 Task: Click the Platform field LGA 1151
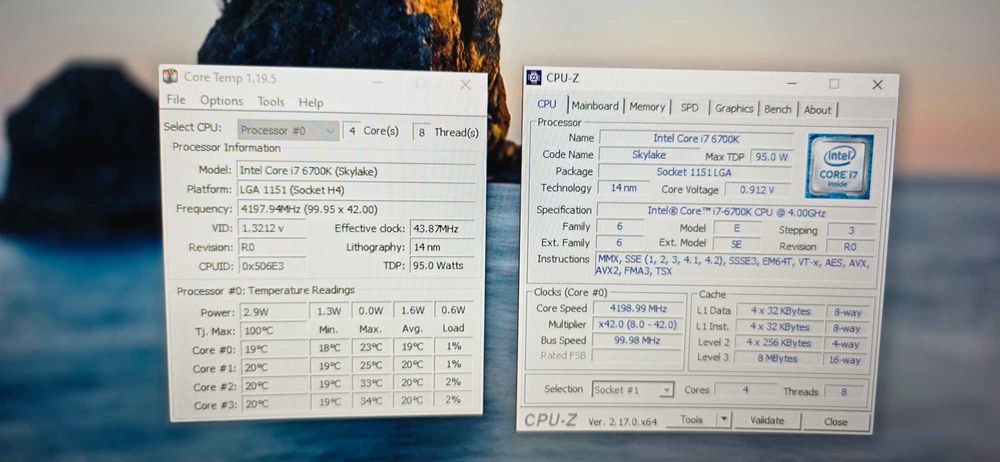(356, 190)
